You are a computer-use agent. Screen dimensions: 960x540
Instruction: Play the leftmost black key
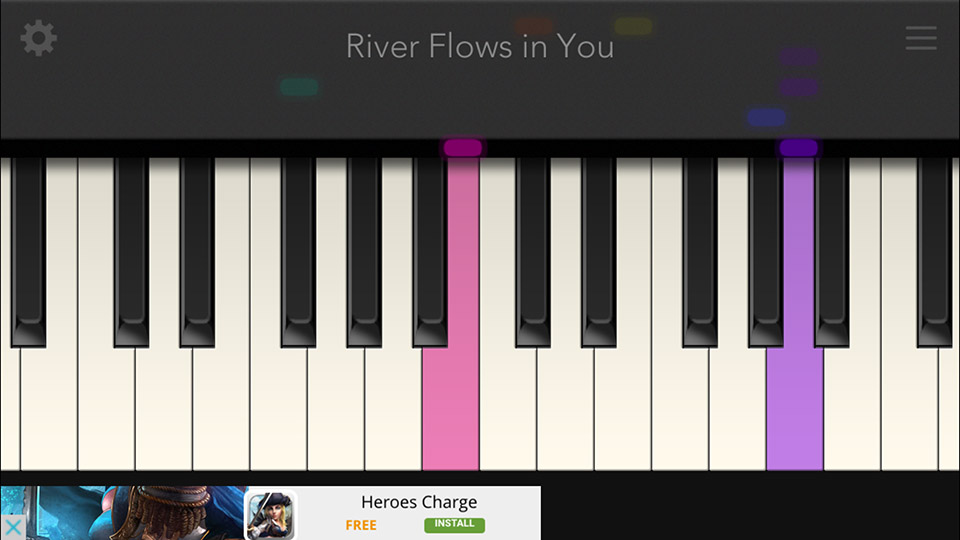[x=28, y=251]
